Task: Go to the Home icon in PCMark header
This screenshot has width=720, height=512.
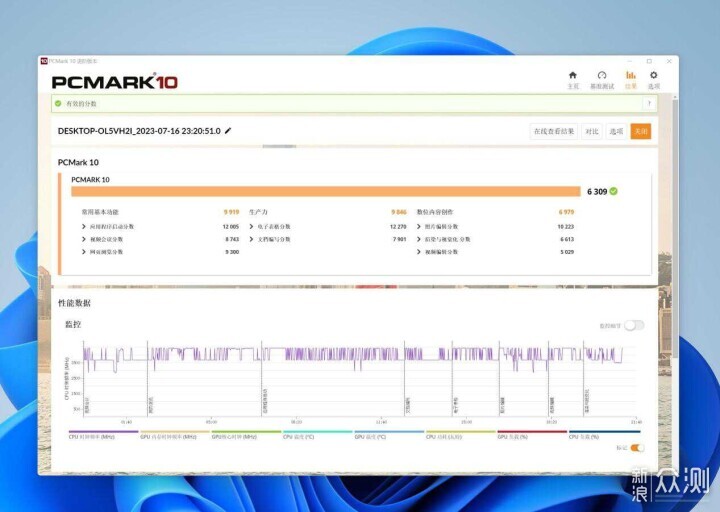Action: (x=573, y=75)
